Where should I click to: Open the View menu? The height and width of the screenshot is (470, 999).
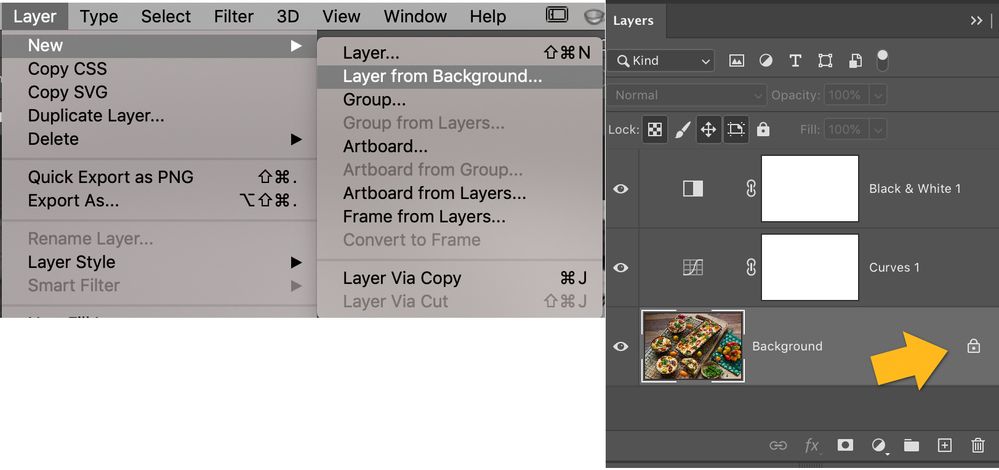click(341, 17)
